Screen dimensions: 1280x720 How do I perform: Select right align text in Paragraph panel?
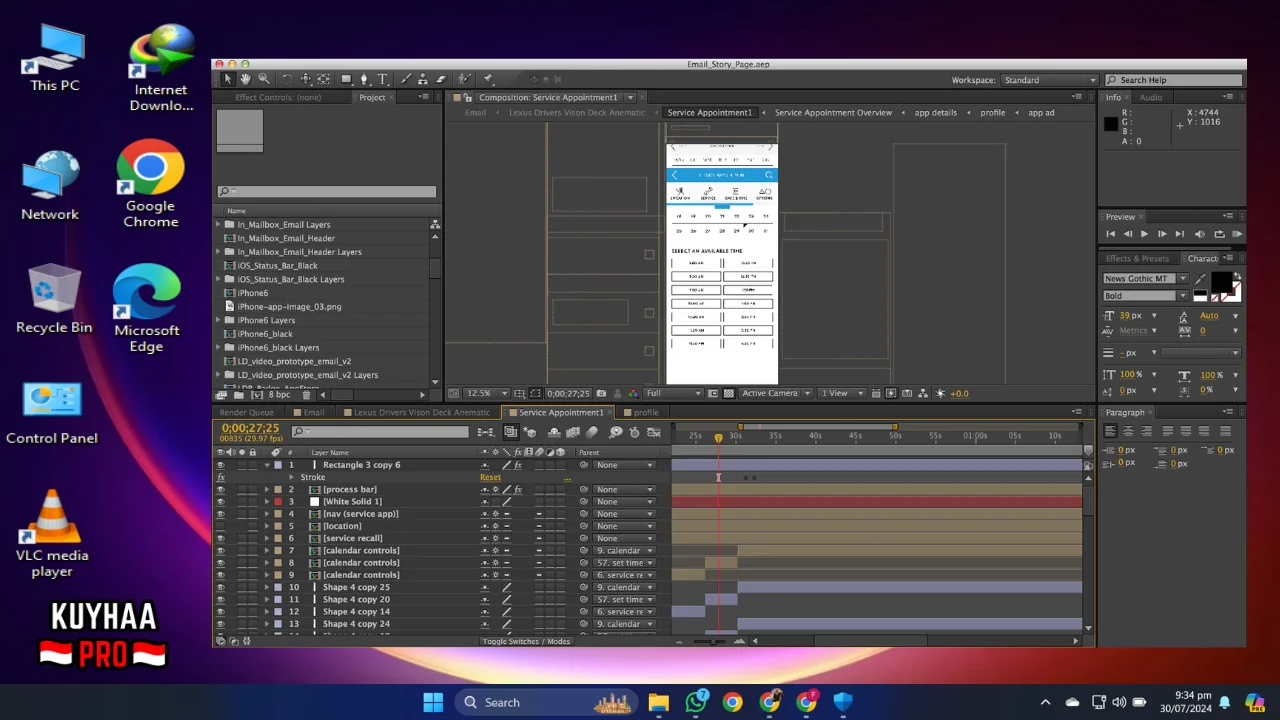(x=1146, y=431)
